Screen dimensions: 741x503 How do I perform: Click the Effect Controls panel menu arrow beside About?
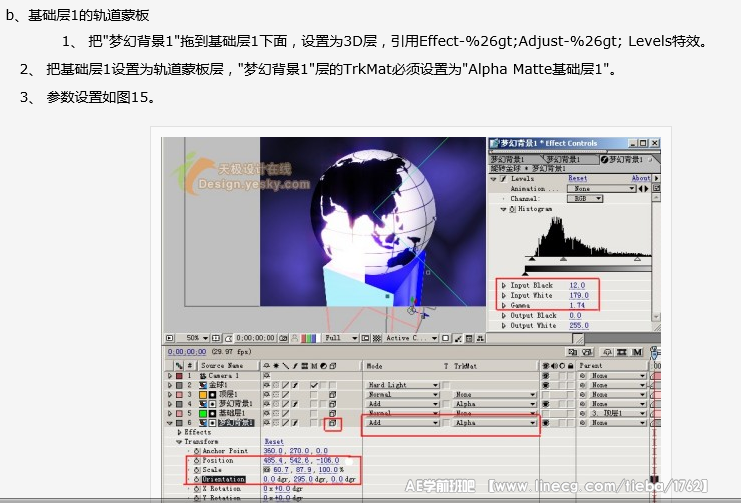click(656, 178)
